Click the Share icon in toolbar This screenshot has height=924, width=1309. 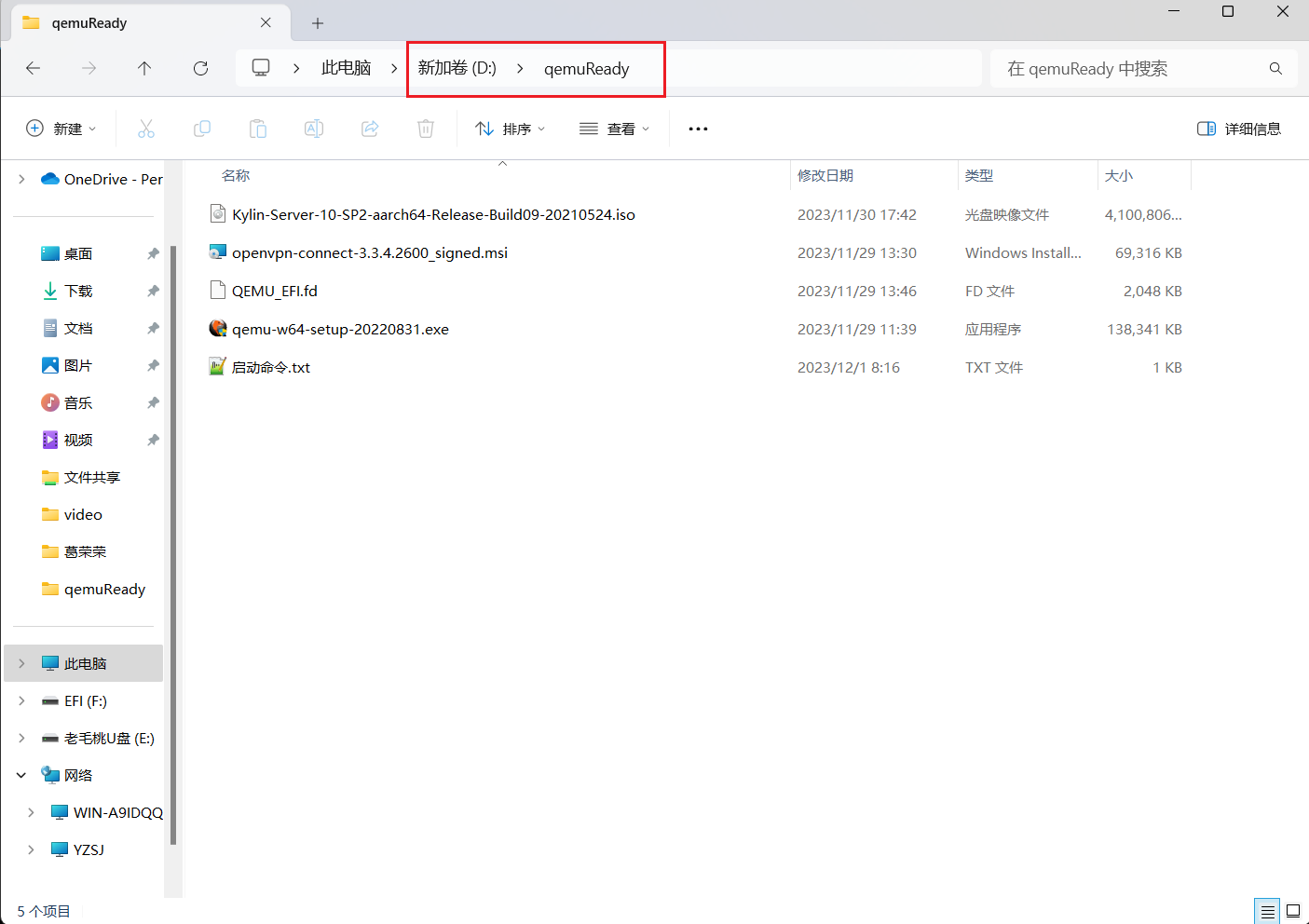(370, 129)
